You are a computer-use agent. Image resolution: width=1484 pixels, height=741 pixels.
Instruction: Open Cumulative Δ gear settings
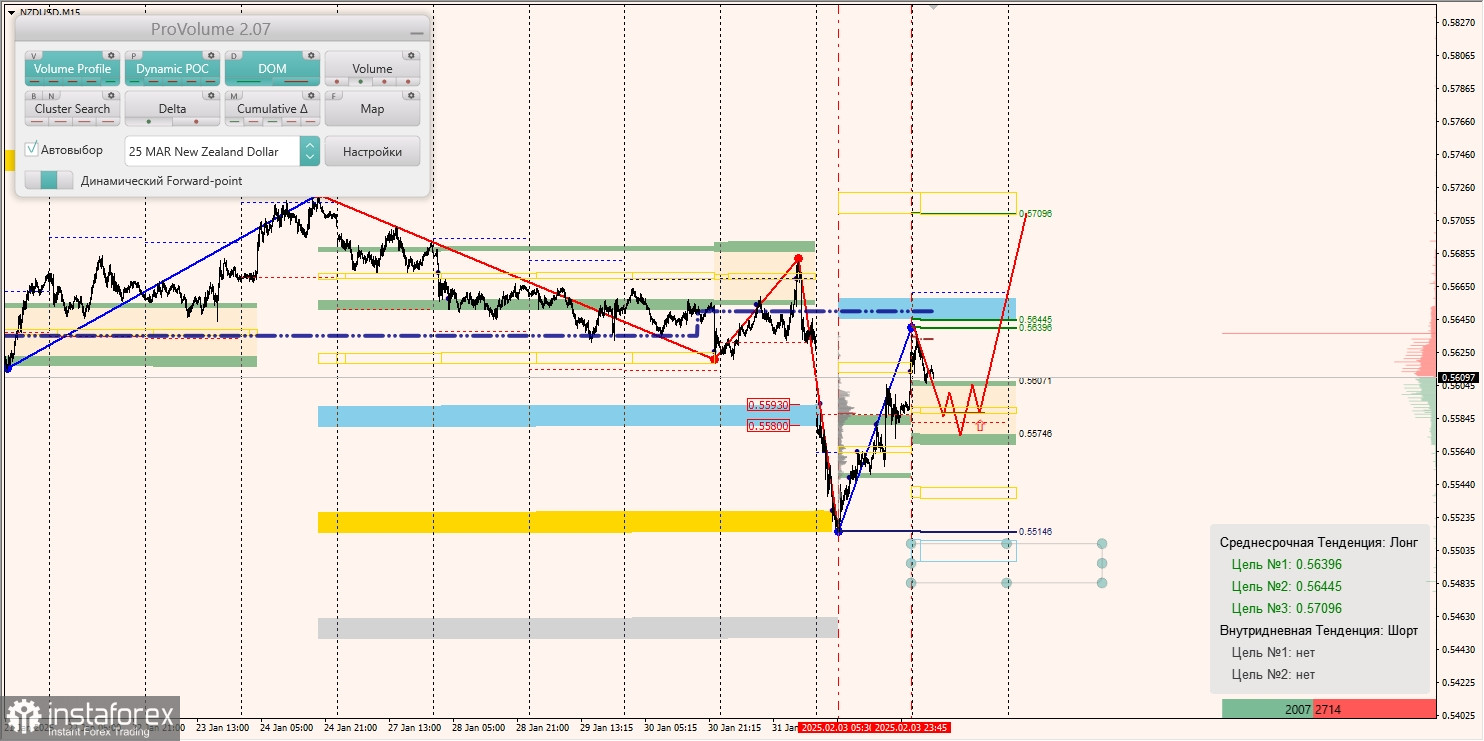(311, 96)
